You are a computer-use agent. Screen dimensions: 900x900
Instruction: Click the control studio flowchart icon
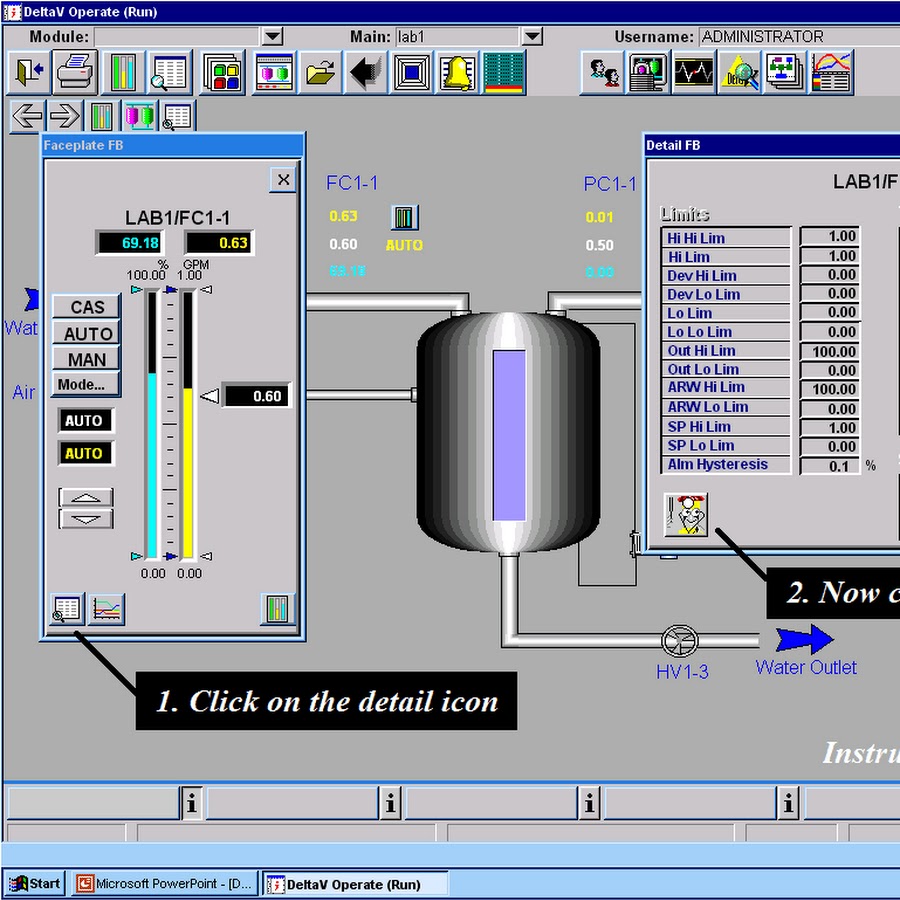coord(785,72)
